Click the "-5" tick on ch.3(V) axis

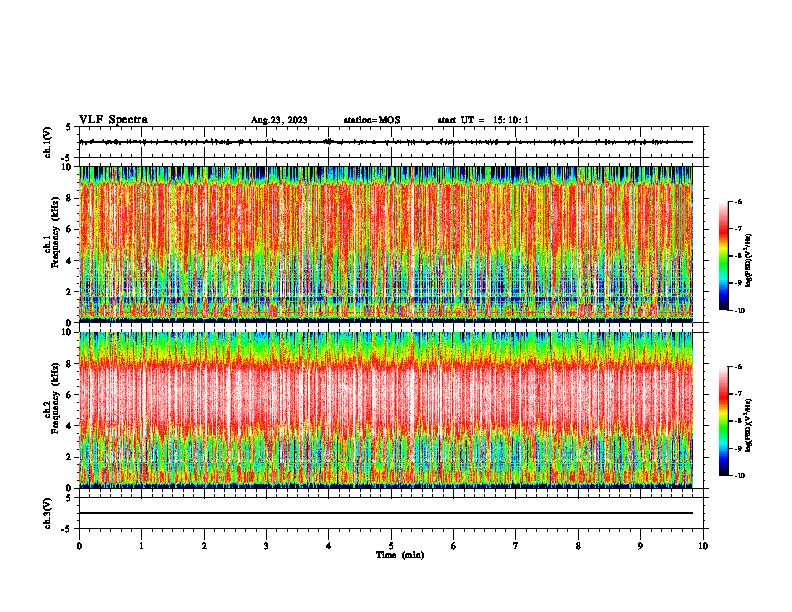pyautogui.click(x=67, y=529)
